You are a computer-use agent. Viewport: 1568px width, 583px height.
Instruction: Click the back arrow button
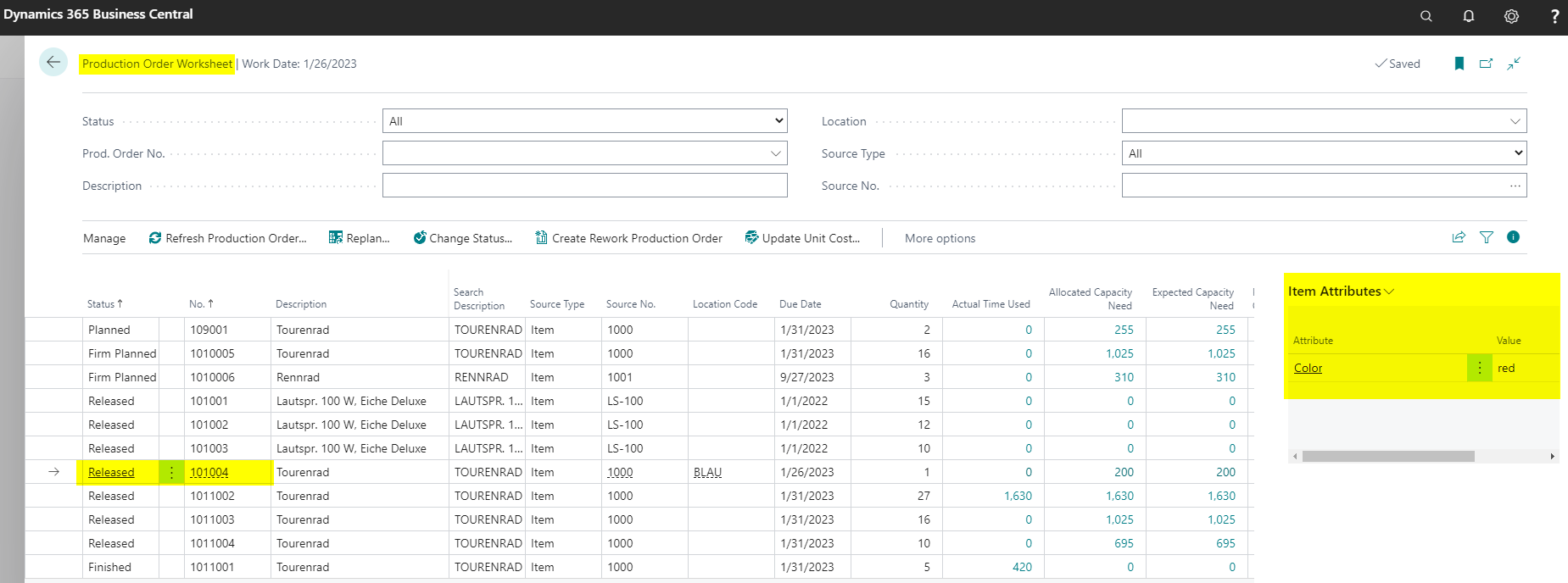[x=53, y=62]
